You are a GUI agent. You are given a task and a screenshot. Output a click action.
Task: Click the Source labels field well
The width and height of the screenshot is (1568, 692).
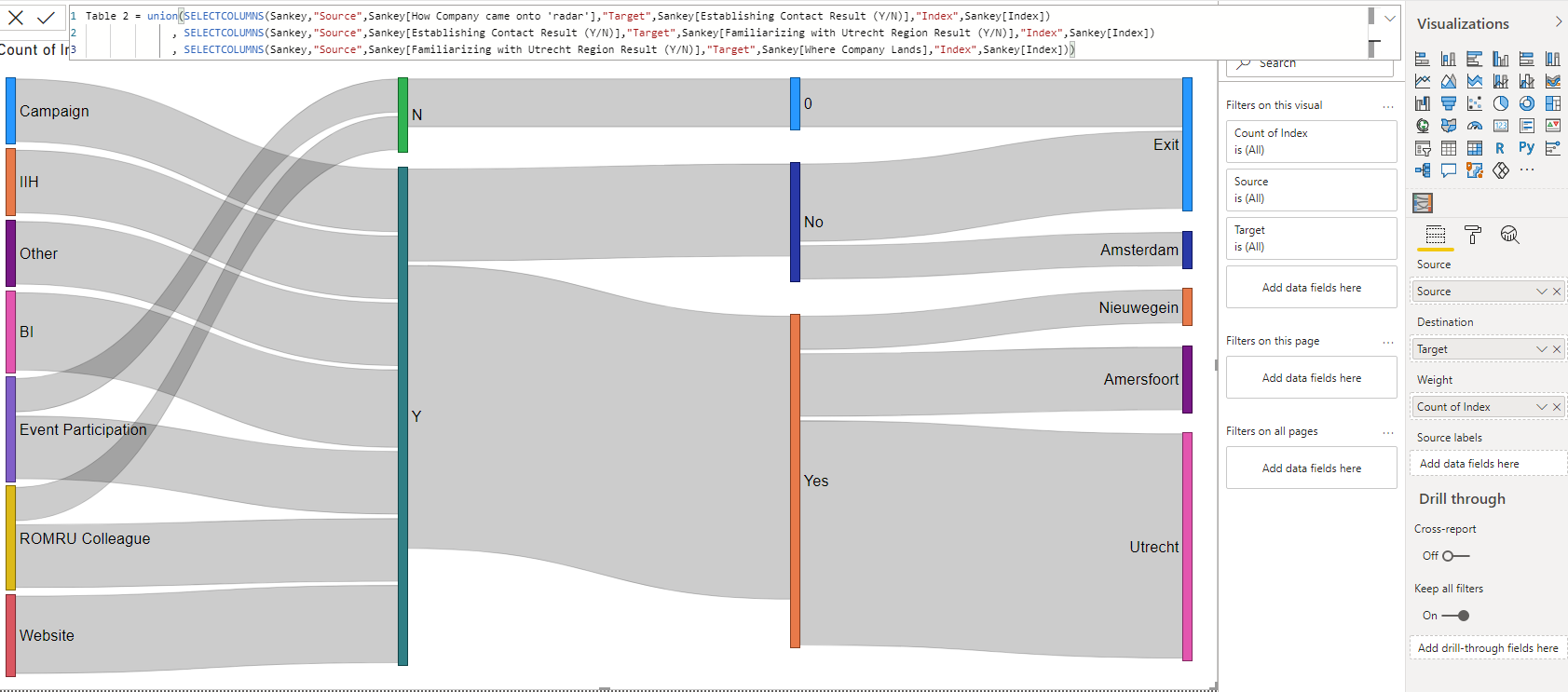pyautogui.click(x=1489, y=464)
